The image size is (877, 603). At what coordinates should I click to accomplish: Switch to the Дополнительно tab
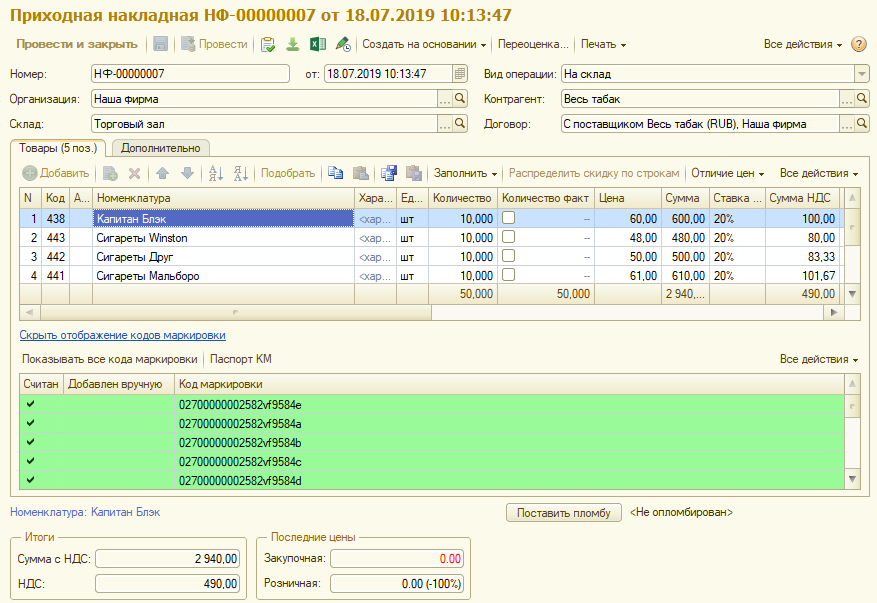[x=161, y=148]
